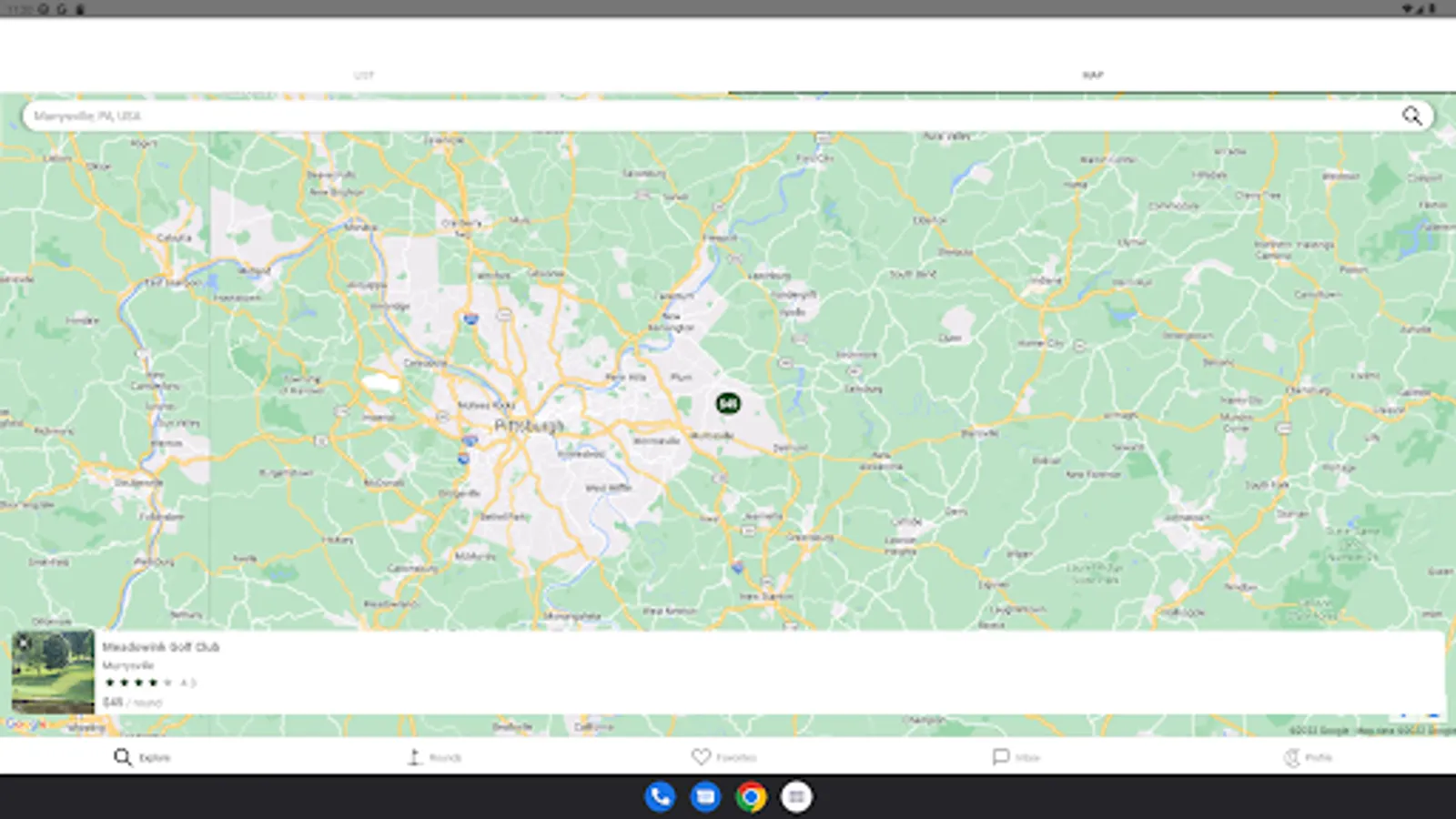Tap the magnifier icon in the search bar

pyautogui.click(x=1411, y=116)
